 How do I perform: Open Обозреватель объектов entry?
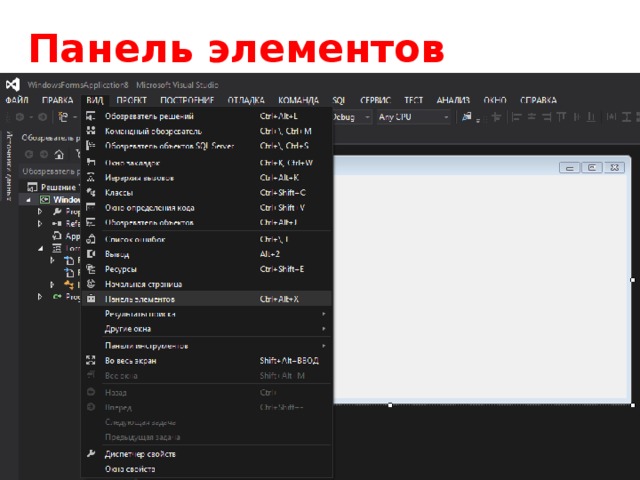pyautogui.click(x=207, y=222)
